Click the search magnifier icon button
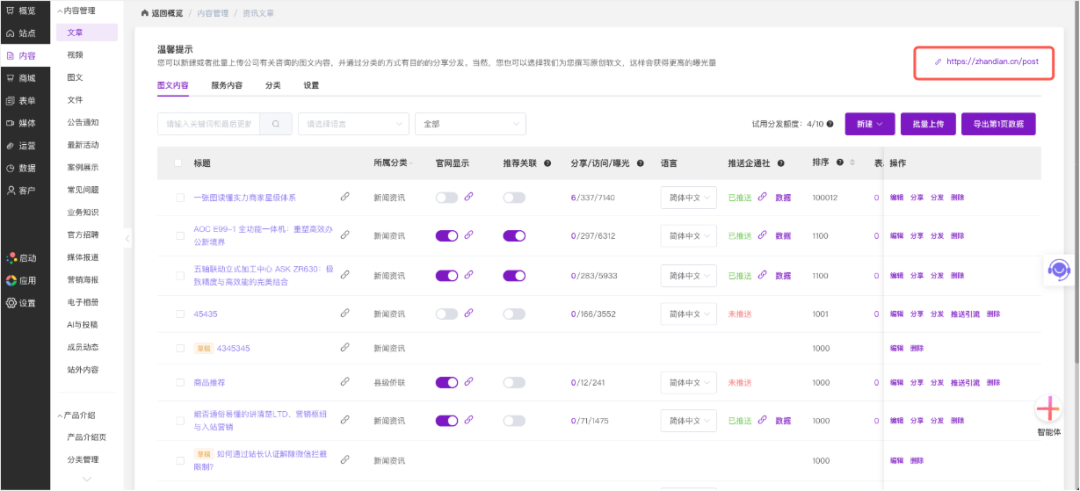This screenshot has height=491, width=1080. tap(276, 124)
